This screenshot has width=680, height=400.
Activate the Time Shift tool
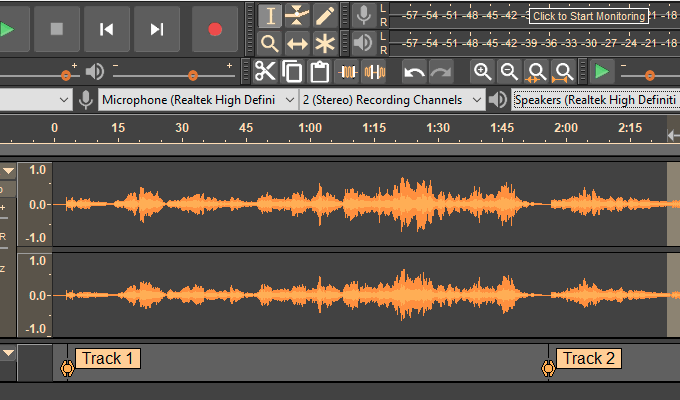coord(297,43)
